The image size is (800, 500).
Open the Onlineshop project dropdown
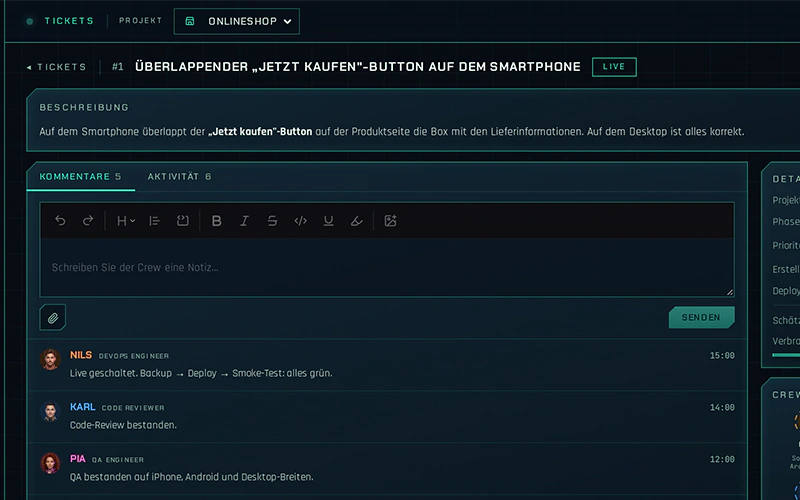click(236, 21)
